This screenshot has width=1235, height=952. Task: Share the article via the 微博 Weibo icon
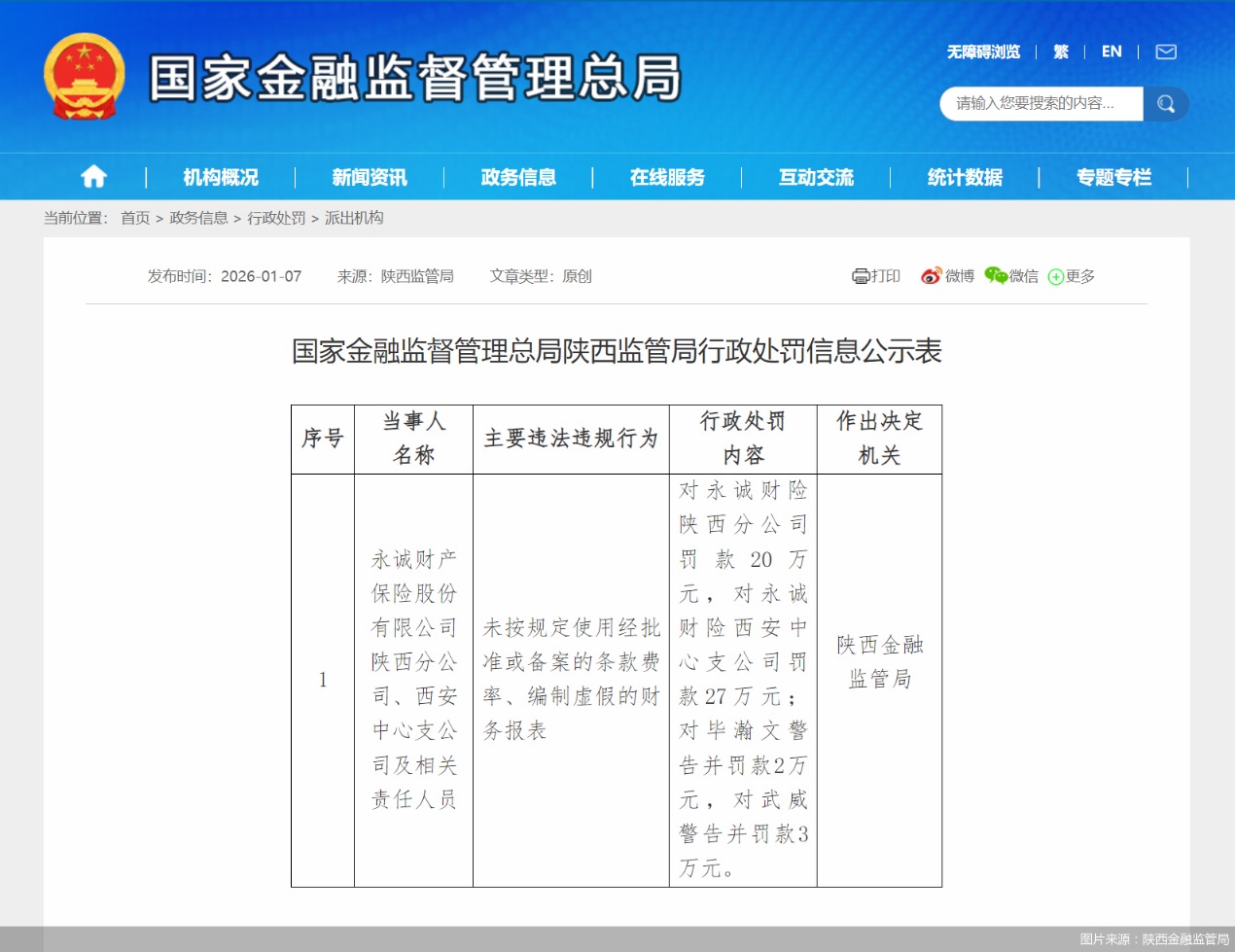[x=932, y=275]
